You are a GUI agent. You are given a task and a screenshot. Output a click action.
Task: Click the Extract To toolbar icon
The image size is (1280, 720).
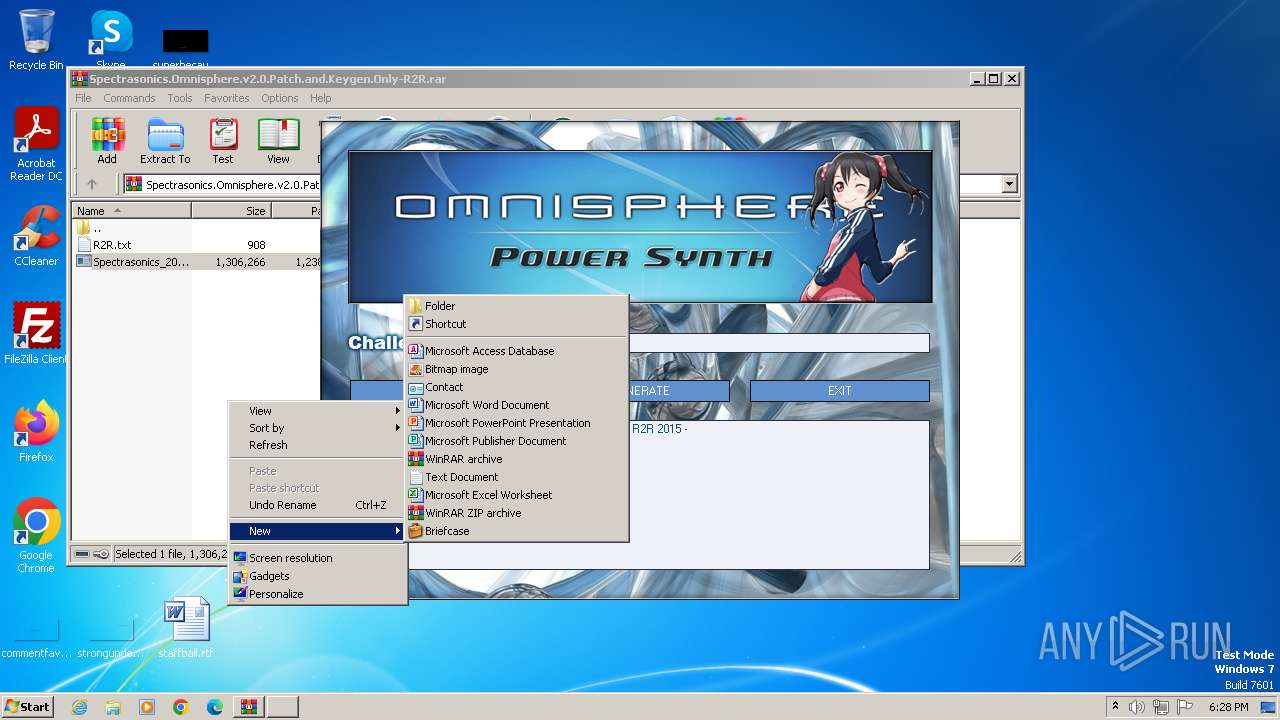(x=165, y=141)
